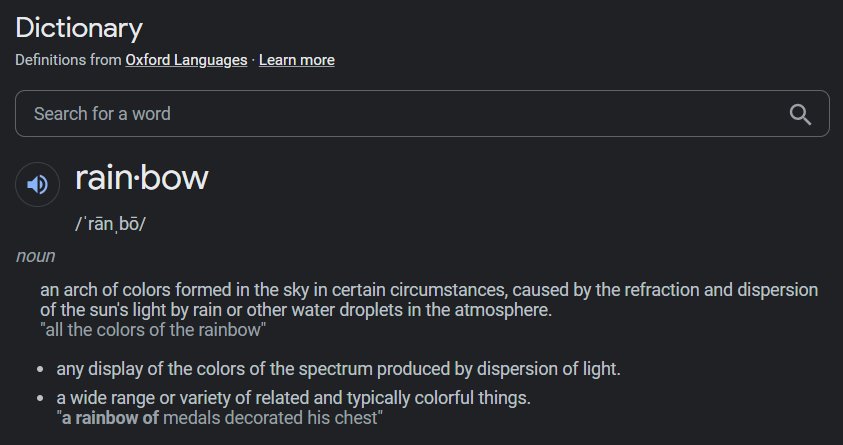This screenshot has height=445, width=843.
Task: Play the rainbow pronunciation audio
Action: pyautogui.click(x=37, y=184)
